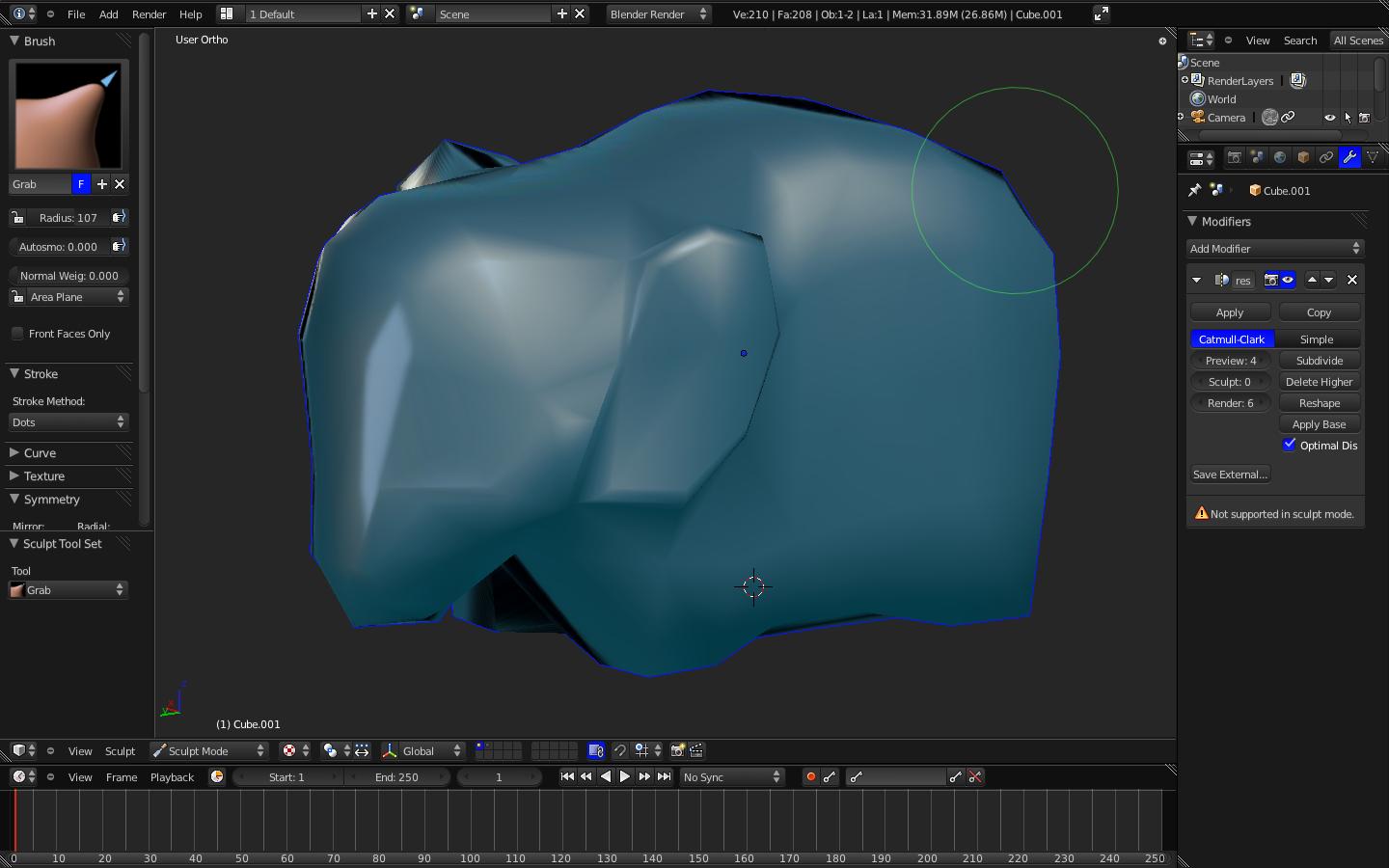Jump to the last timeline frame

click(664, 776)
